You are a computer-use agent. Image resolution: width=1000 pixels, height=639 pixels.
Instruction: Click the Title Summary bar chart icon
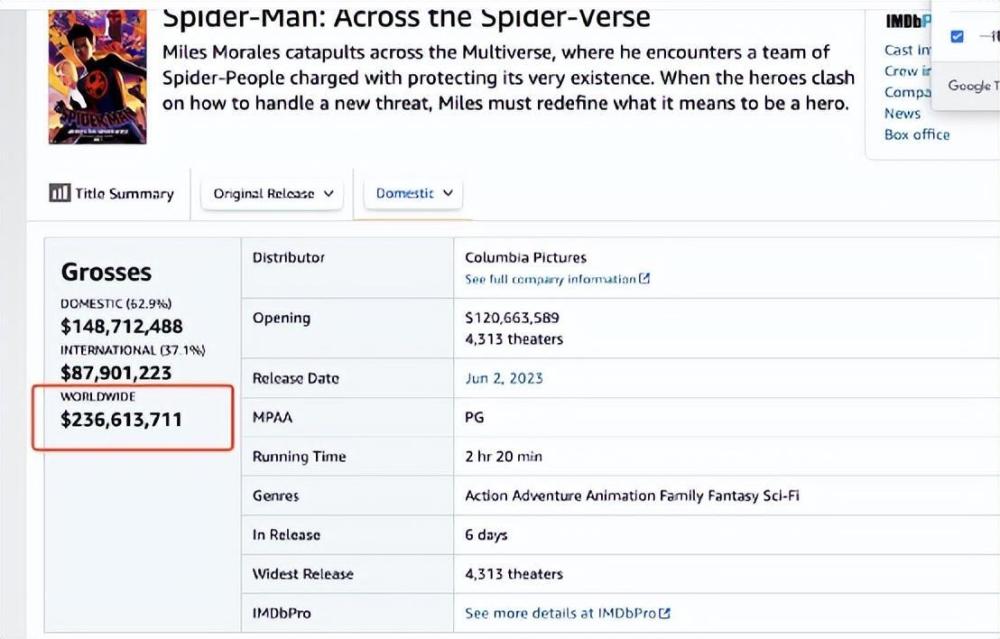coord(59,193)
